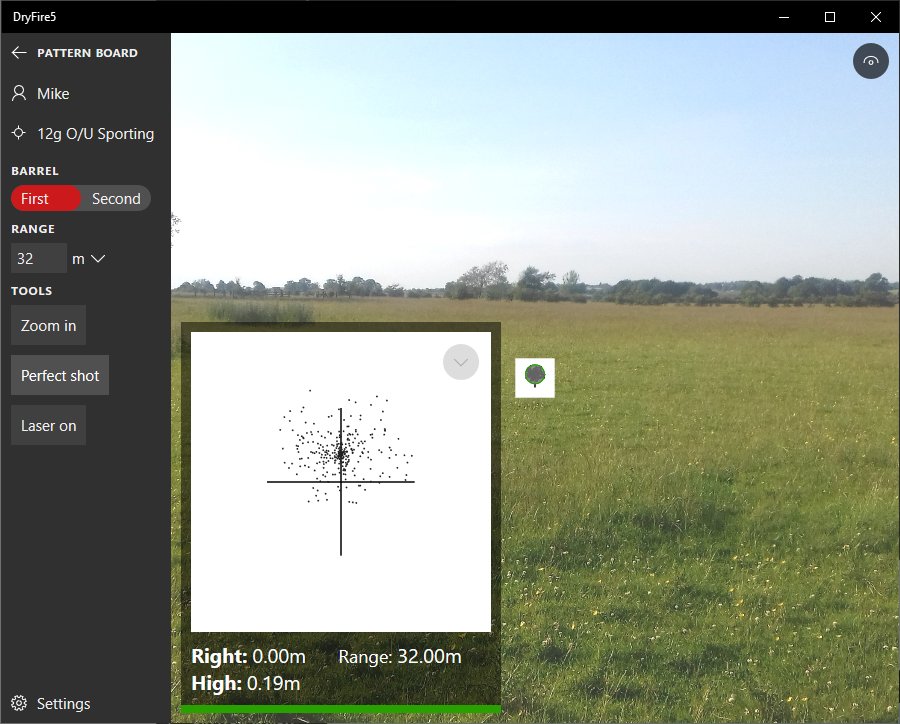Collapse the pattern board with the round chevron

click(461, 362)
